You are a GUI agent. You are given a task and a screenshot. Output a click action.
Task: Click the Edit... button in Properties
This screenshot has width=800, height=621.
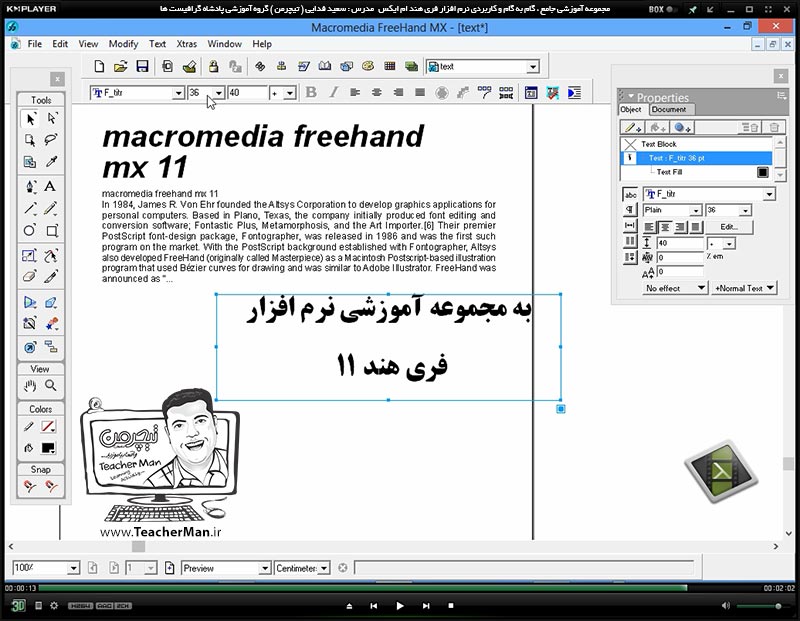(x=729, y=227)
